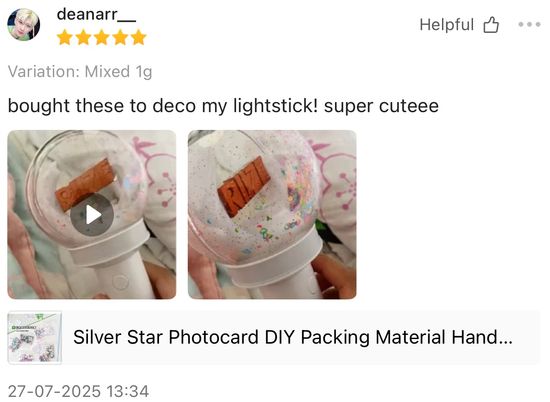Screen dimensions: 550x402
Task: Open the three-dot more options menu
Action: (529, 24)
